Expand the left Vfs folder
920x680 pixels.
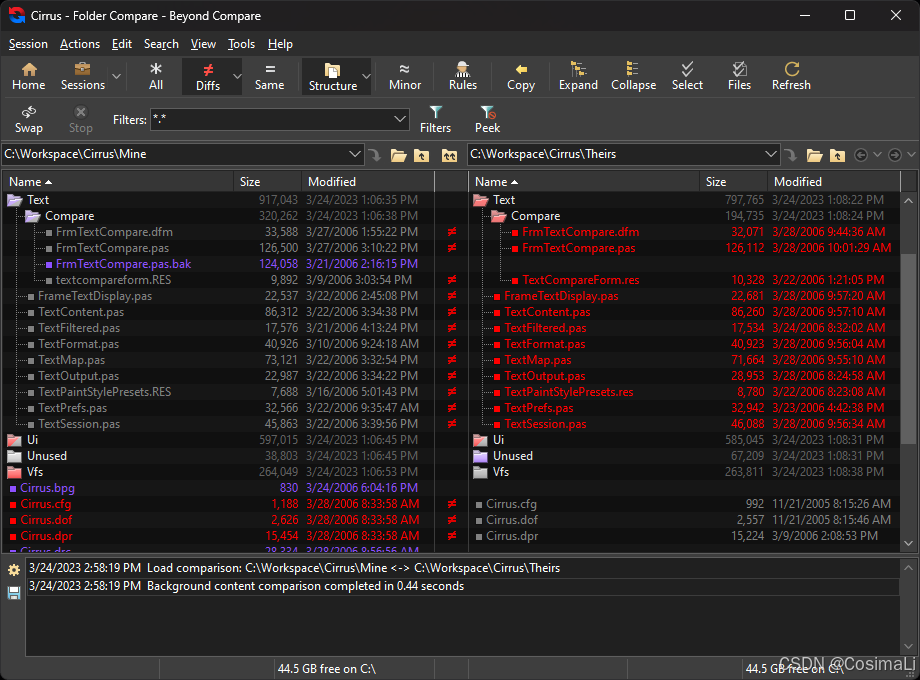[x=15, y=472]
